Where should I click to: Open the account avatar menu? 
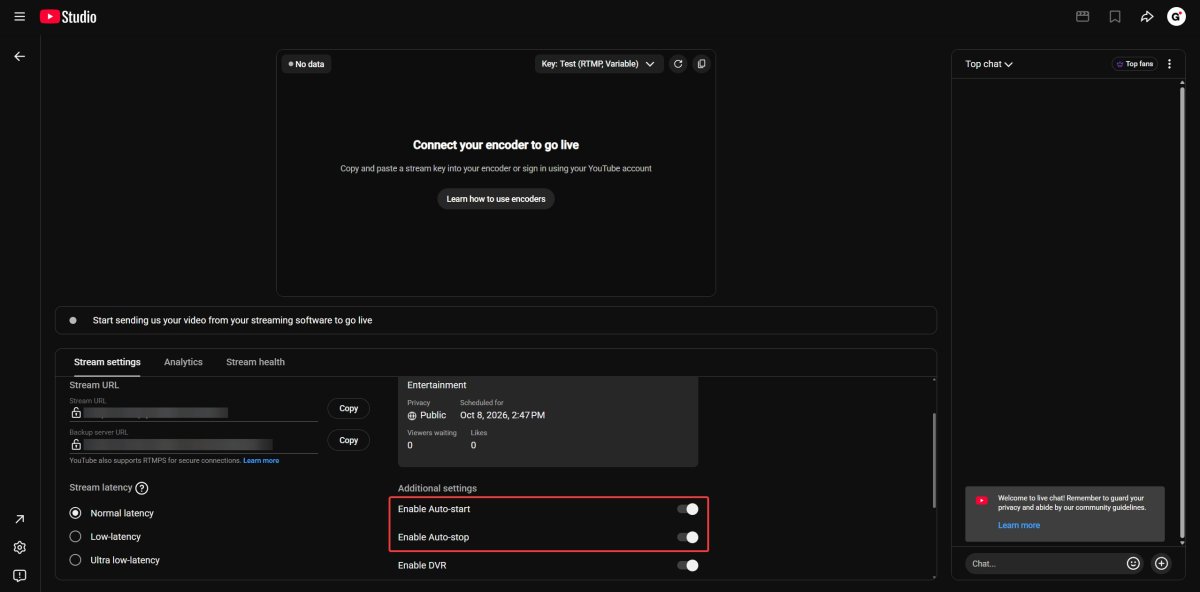(x=1176, y=17)
